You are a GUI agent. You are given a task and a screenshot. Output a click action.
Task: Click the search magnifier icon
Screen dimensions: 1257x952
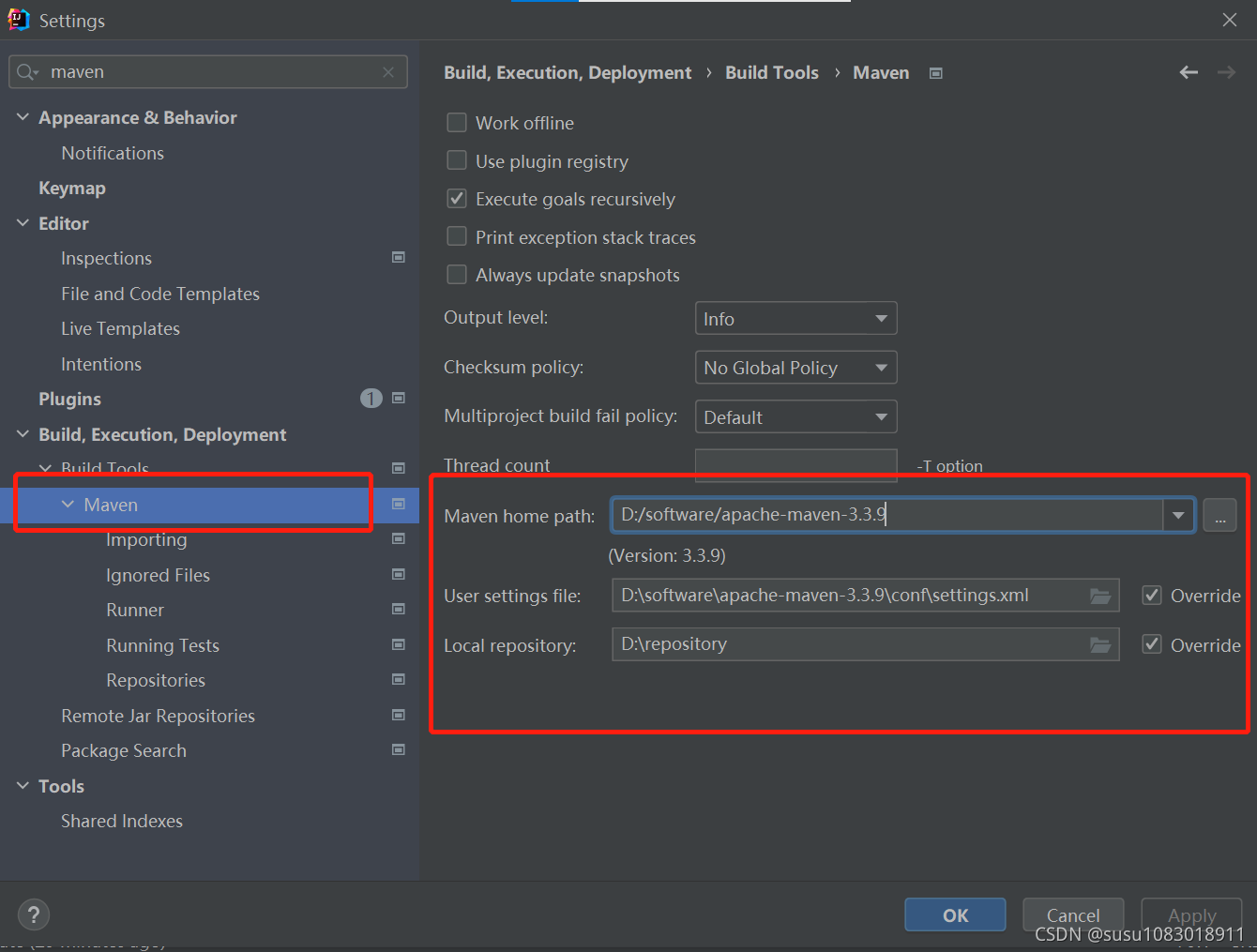click(x=26, y=72)
